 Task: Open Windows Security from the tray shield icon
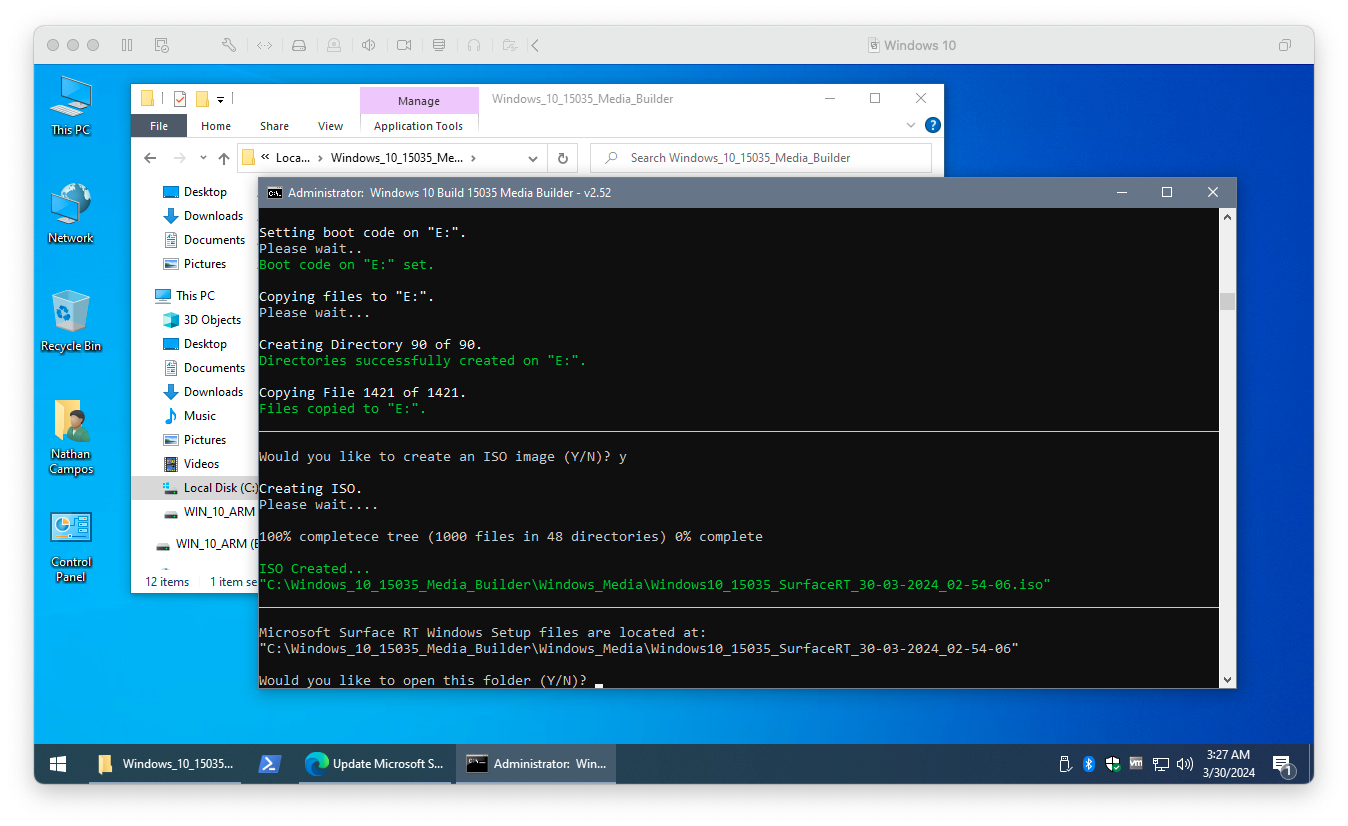pyautogui.click(x=1113, y=764)
